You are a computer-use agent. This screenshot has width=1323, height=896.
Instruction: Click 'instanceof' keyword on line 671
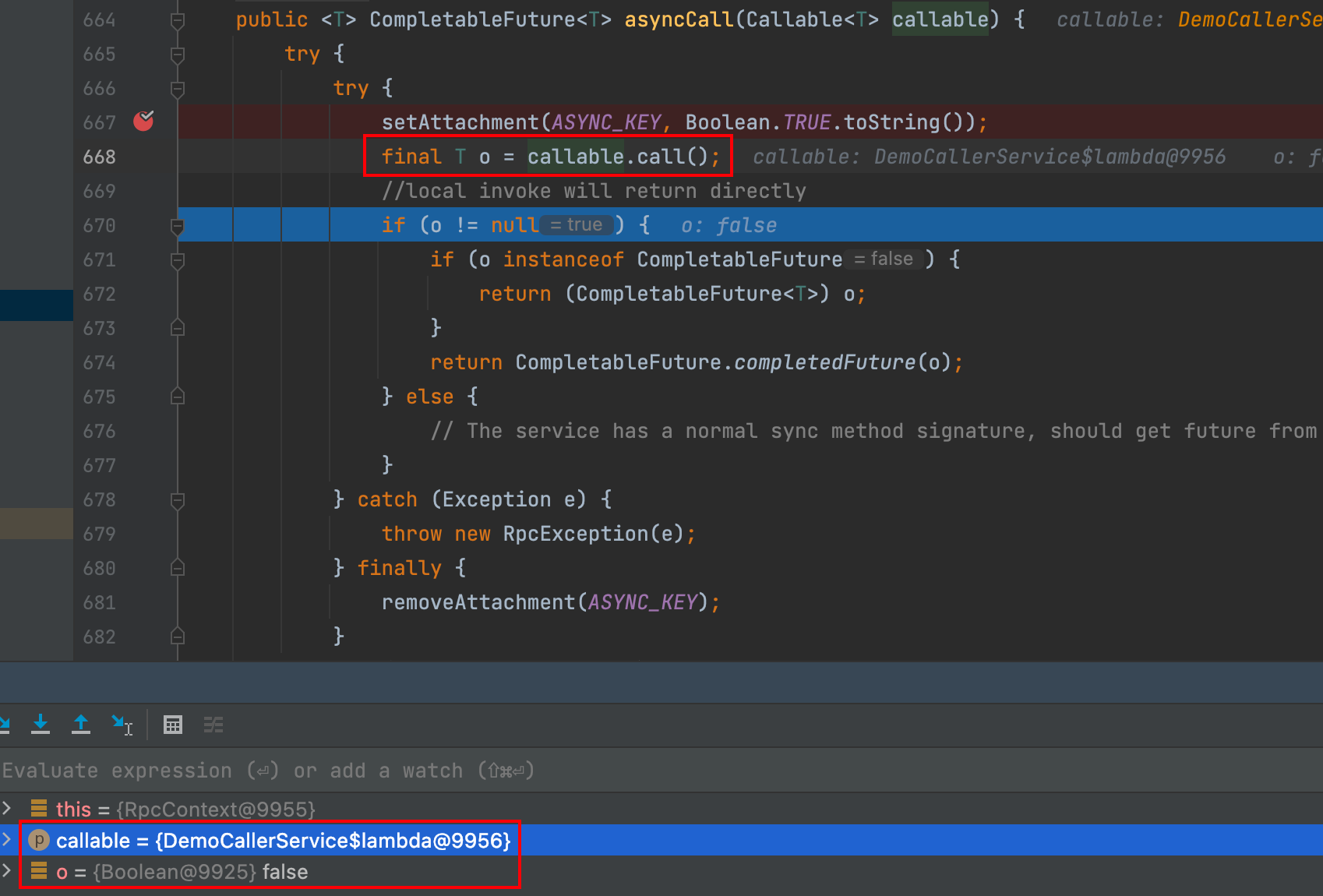(563, 259)
